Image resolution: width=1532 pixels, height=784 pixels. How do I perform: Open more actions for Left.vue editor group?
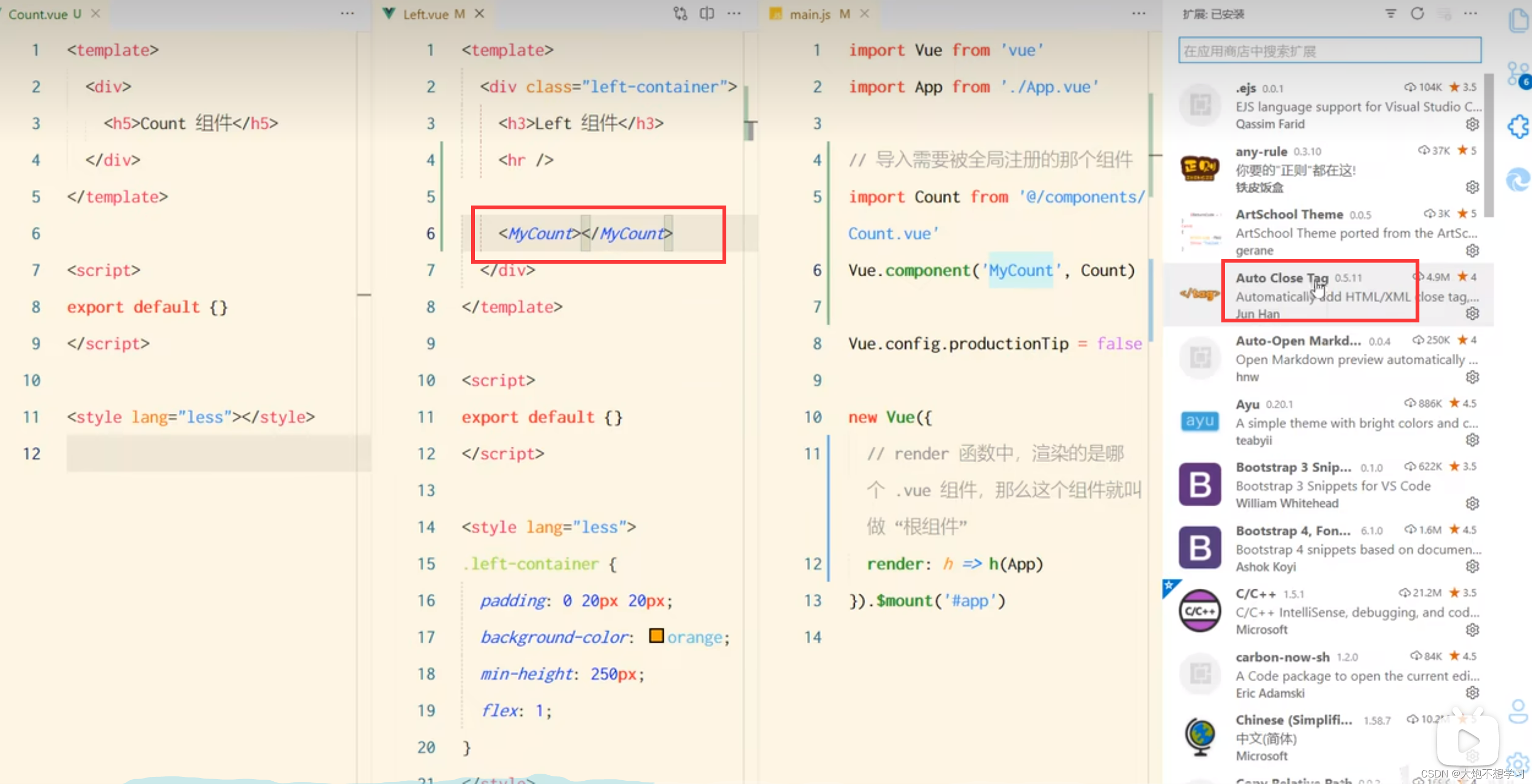coord(734,13)
